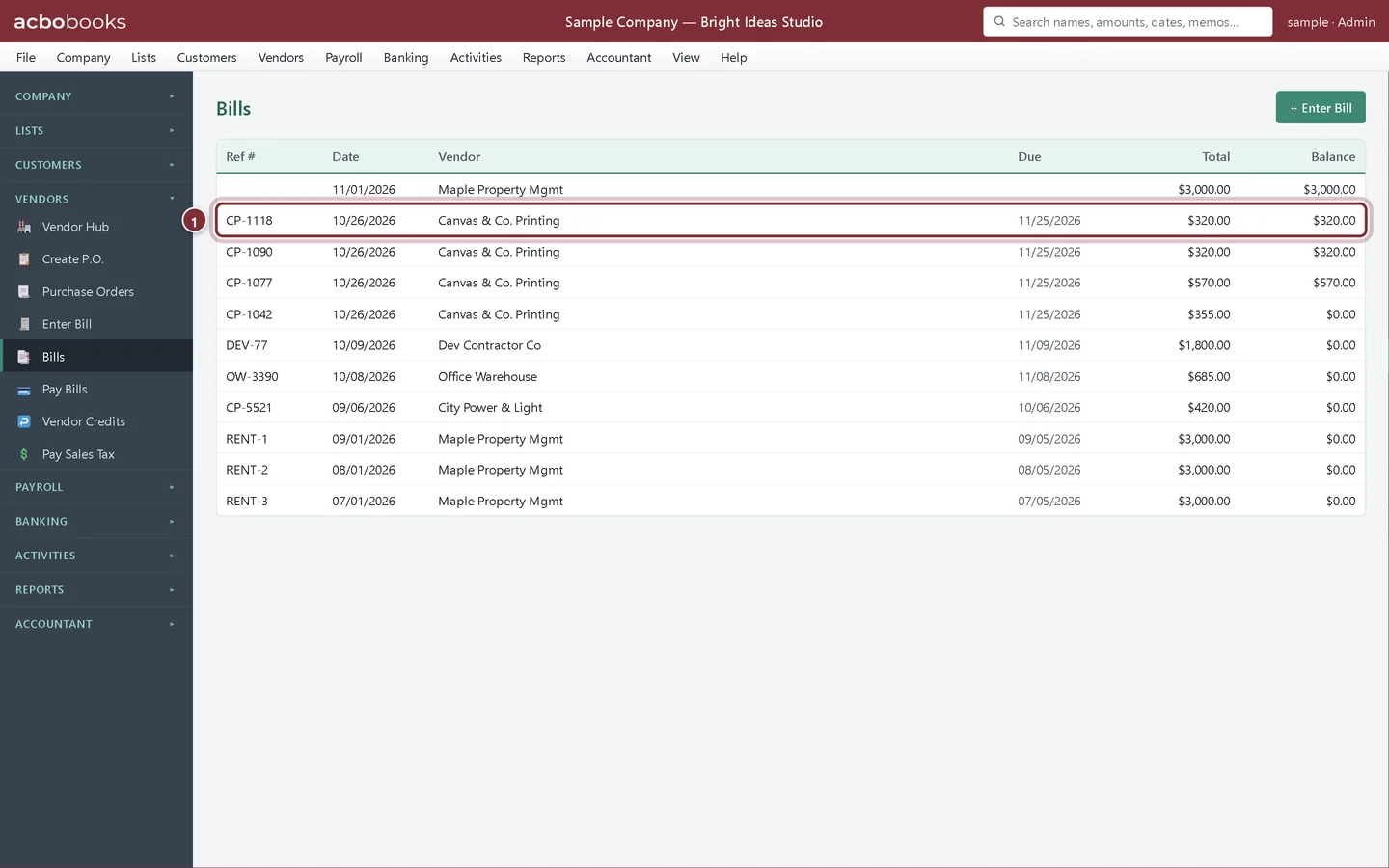1389x868 pixels.
Task: Click the search magnifier icon
Action: [x=999, y=21]
